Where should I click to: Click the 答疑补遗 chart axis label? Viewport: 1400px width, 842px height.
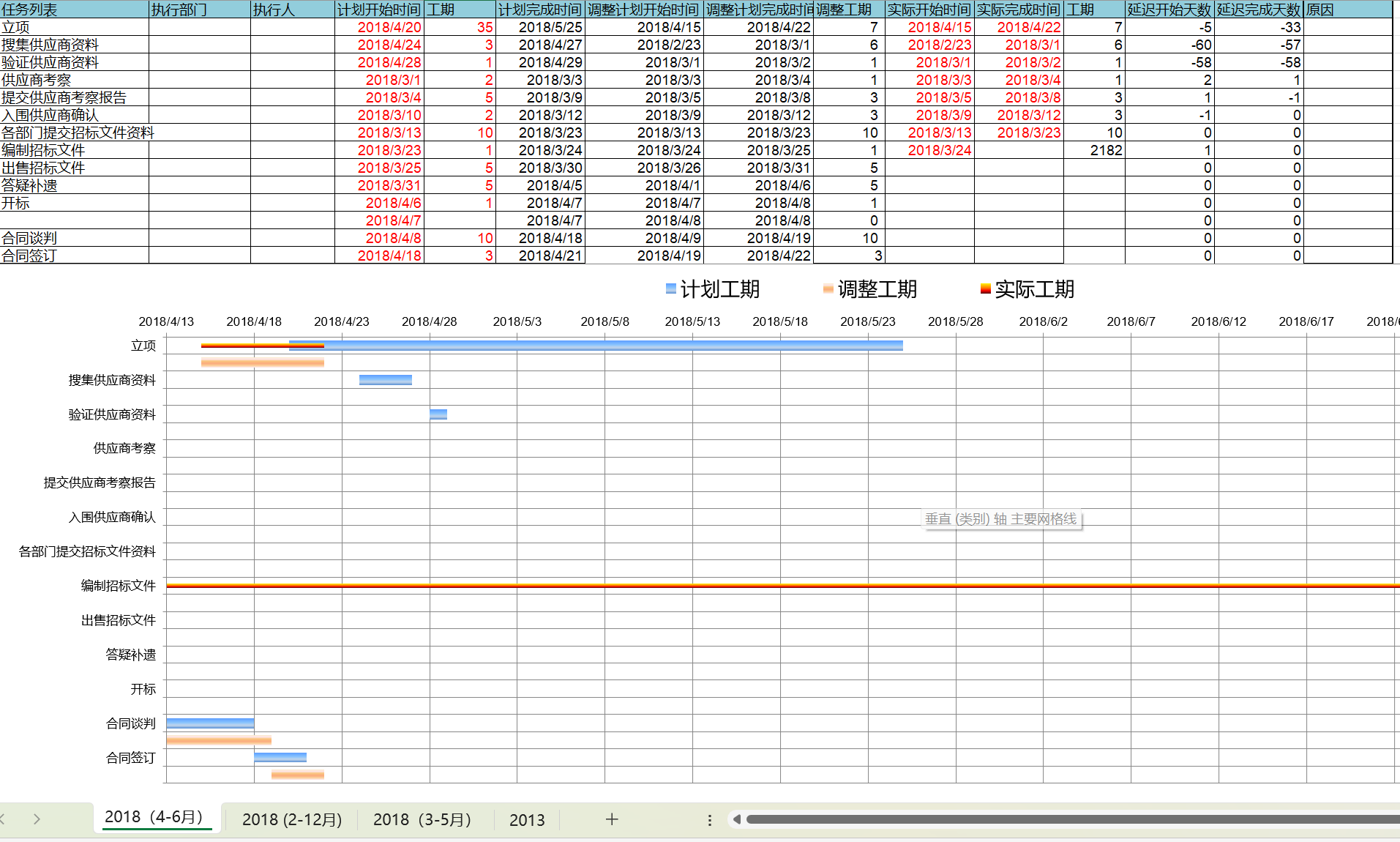(131, 655)
